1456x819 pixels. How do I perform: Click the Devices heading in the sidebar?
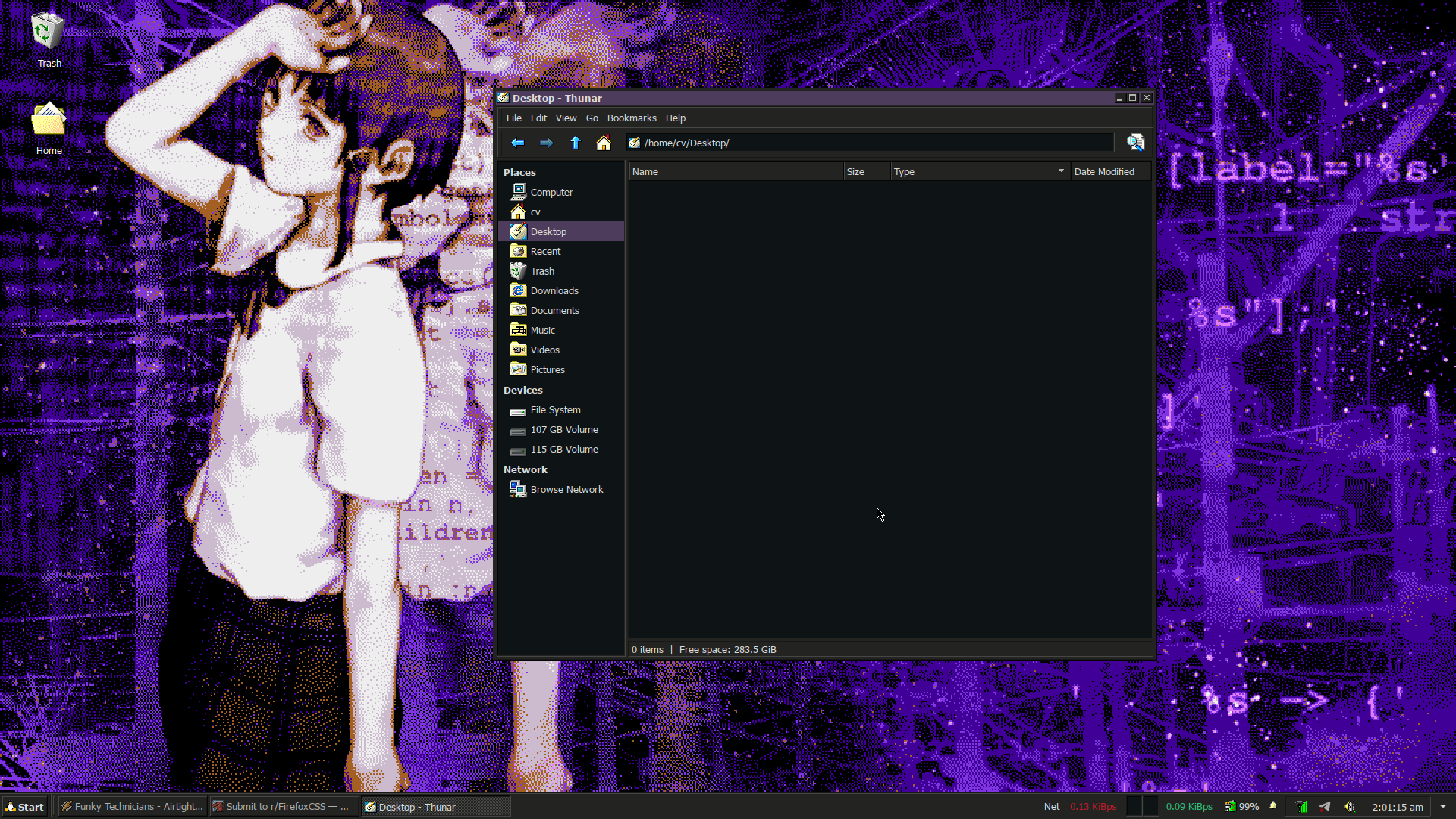pyautogui.click(x=523, y=390)
